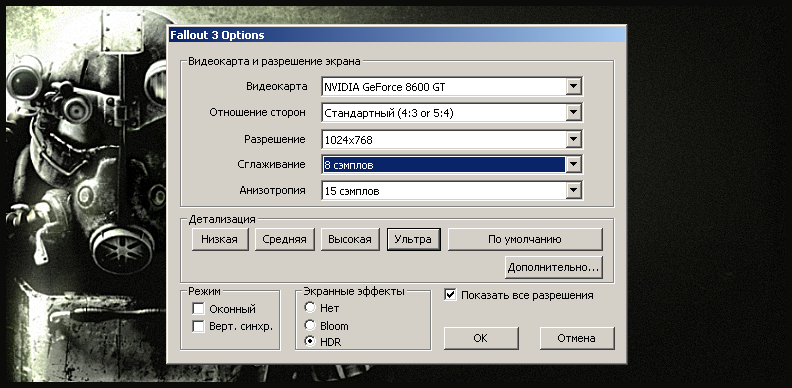This screenshot has width=792, height=388.
Task: Click the Сглаживание label
Action: point(271,164)
